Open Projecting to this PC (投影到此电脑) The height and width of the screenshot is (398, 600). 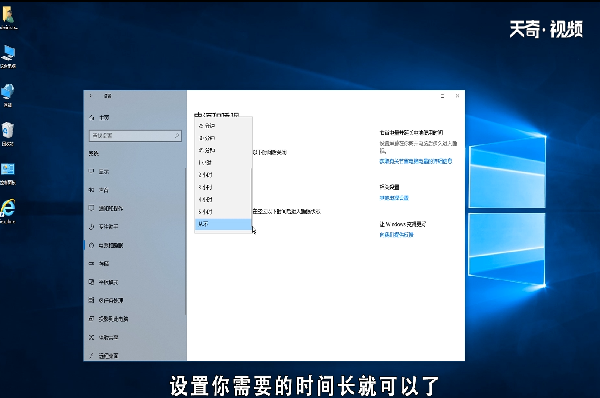(134, 319)
